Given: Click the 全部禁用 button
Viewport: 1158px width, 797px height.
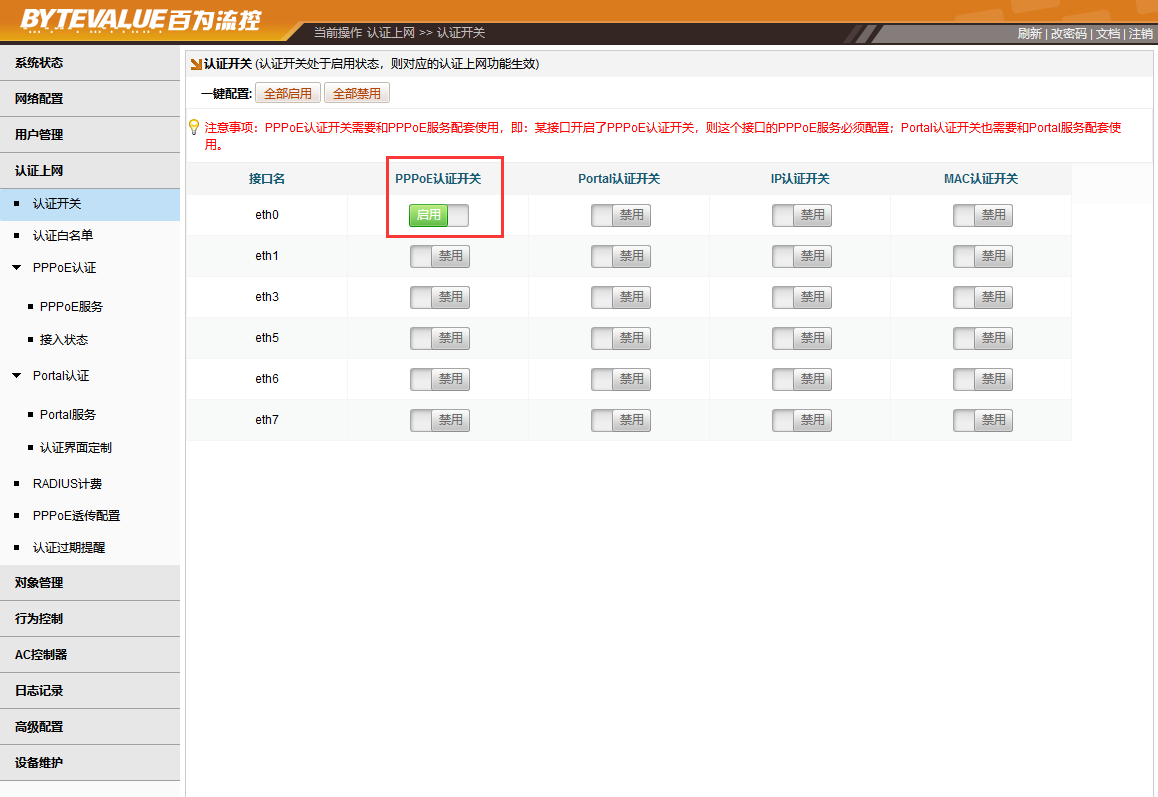Looking at the screenshot, I should coord(357,94).
